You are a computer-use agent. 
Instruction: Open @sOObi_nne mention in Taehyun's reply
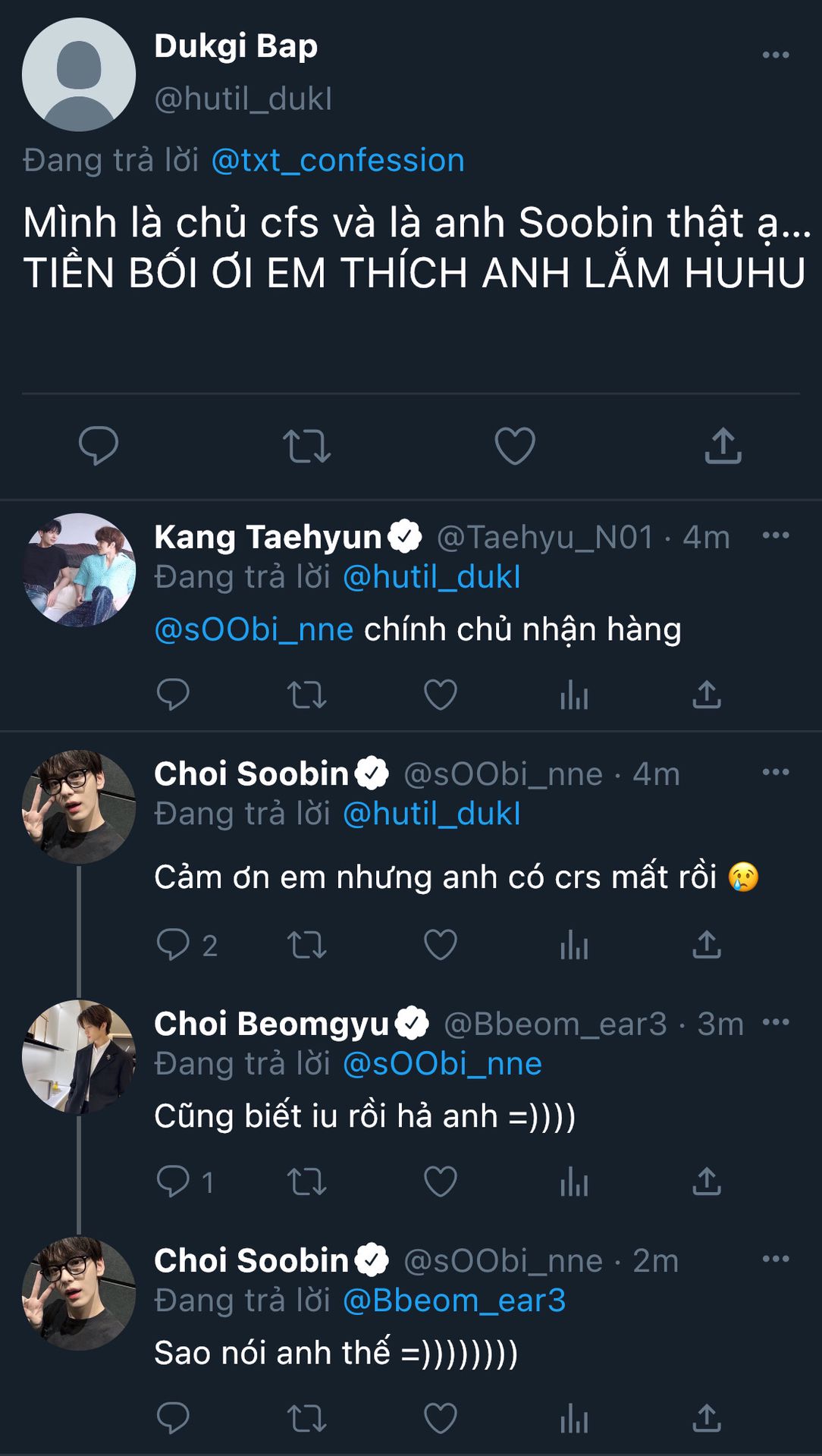click(254, 630)
